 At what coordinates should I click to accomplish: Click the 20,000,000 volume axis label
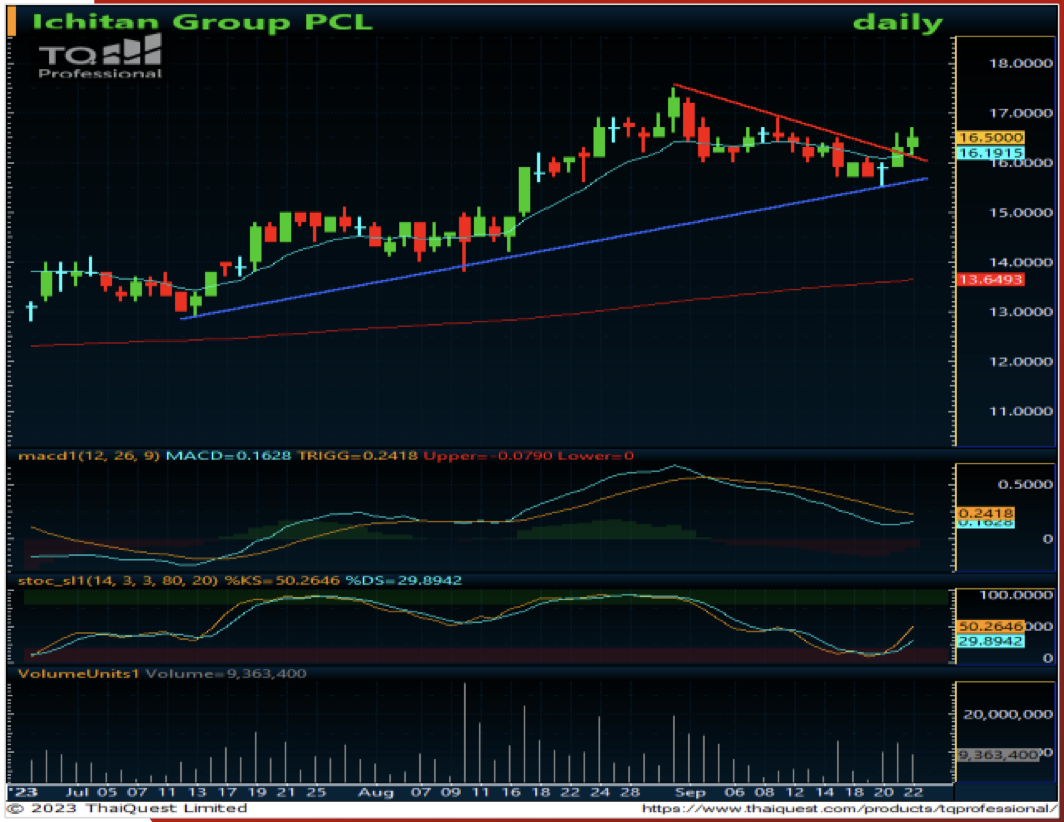click(1008, 714)
